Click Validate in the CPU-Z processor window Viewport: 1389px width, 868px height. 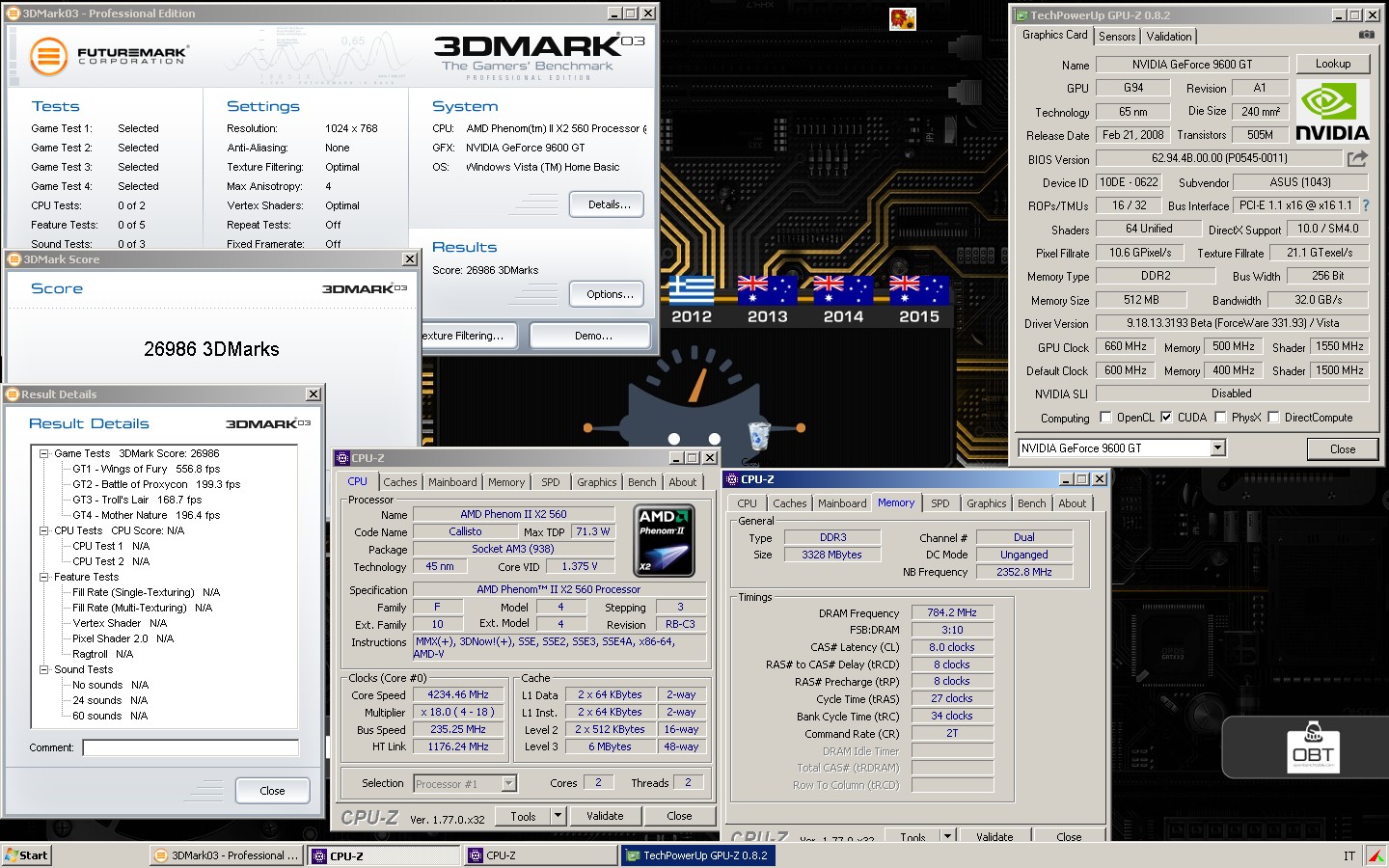coord(605,816)
